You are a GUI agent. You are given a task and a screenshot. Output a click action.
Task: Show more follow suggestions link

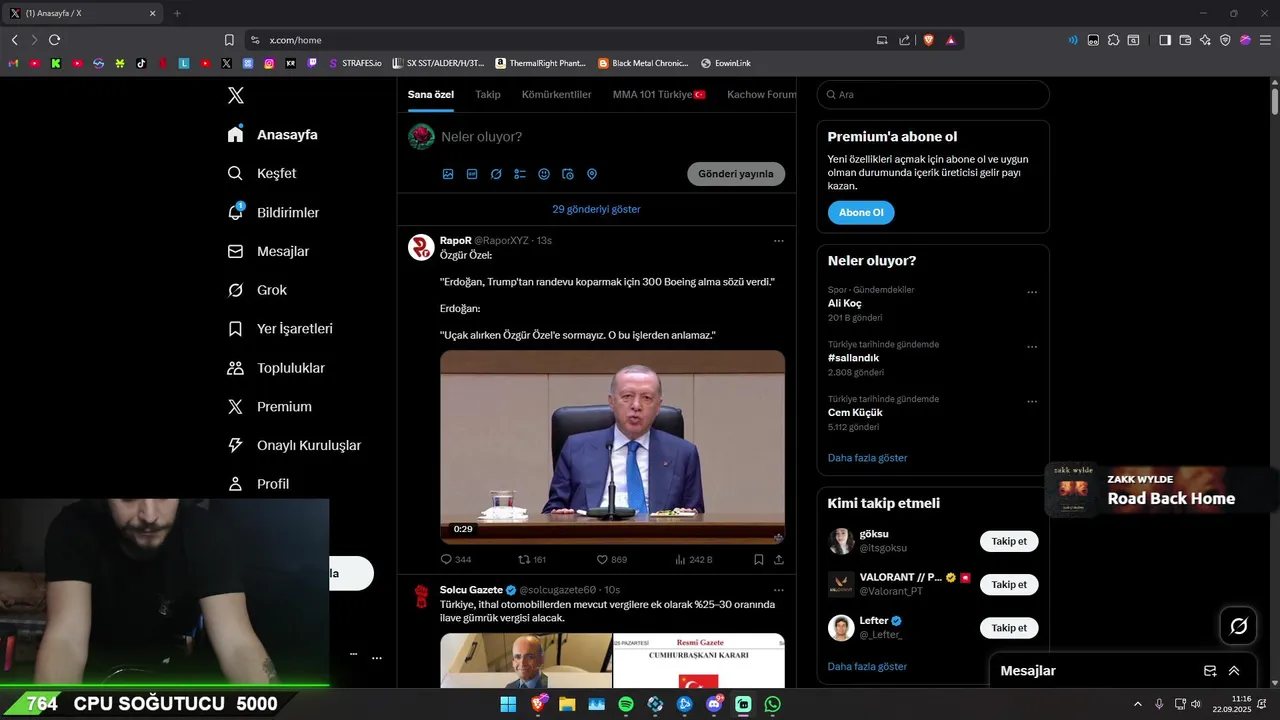[x=868, y=667]
